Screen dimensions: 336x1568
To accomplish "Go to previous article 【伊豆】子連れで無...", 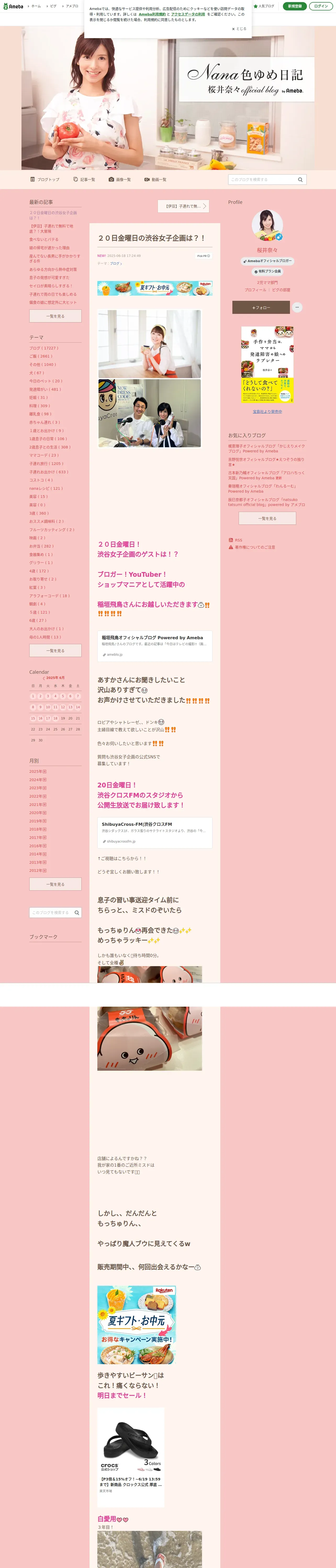I will [x=183, y=206].
